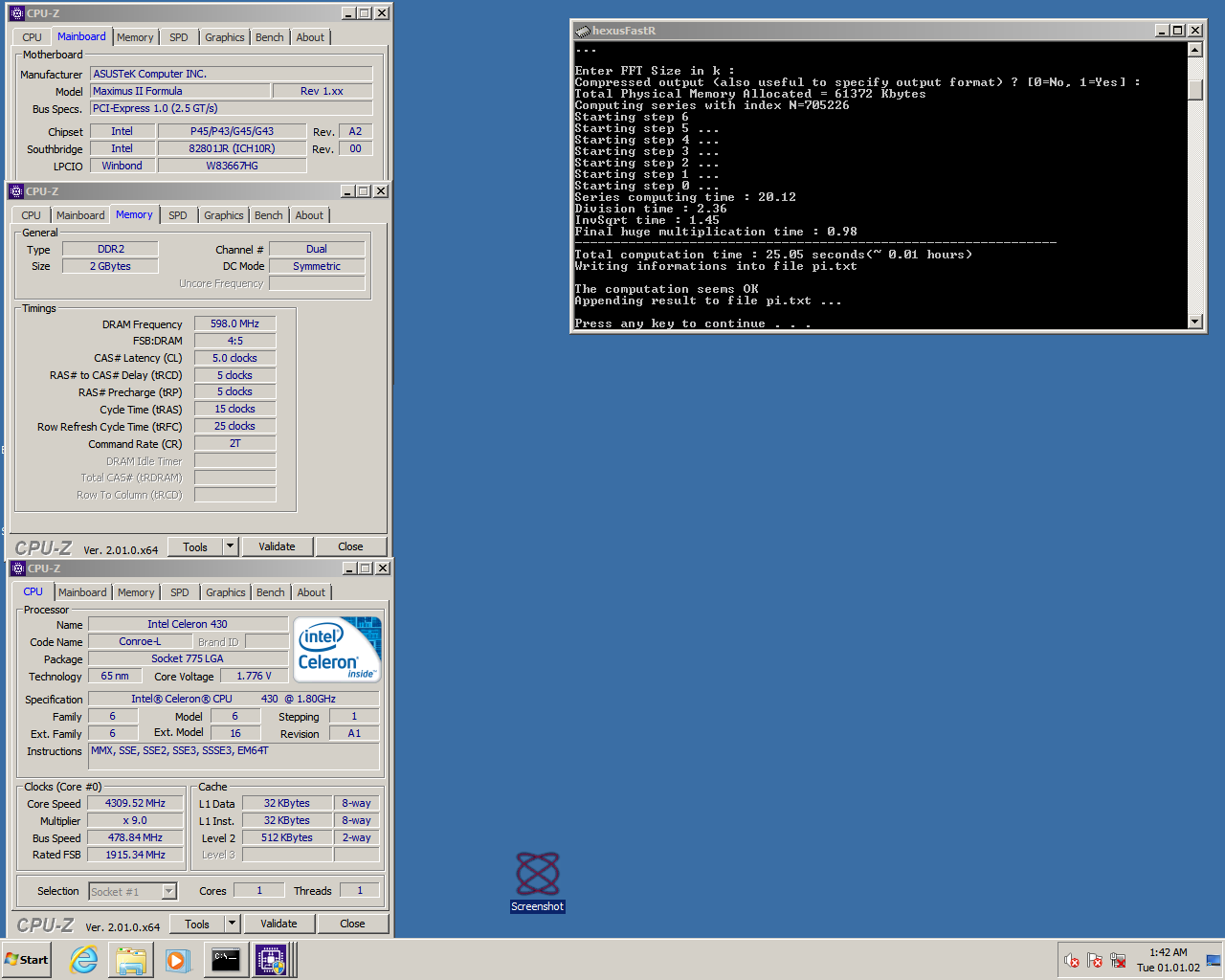Click the Instructions field listing MMX, SSE

click(x=234, y=756)
